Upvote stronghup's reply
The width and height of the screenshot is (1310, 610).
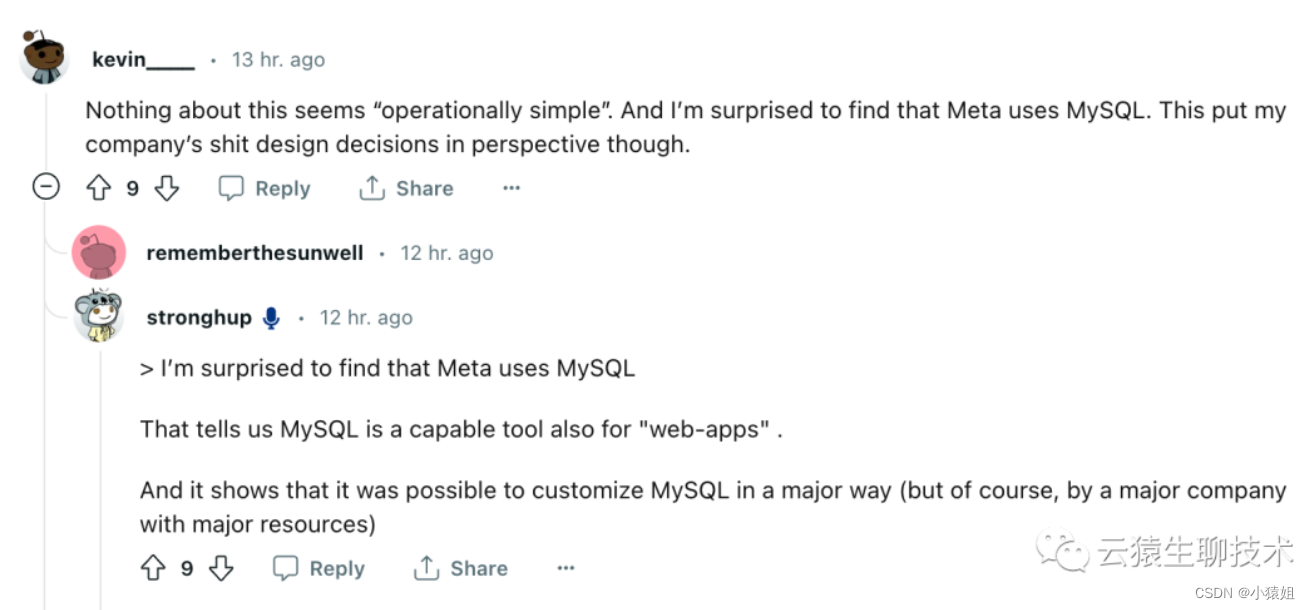tap(152, 568)
